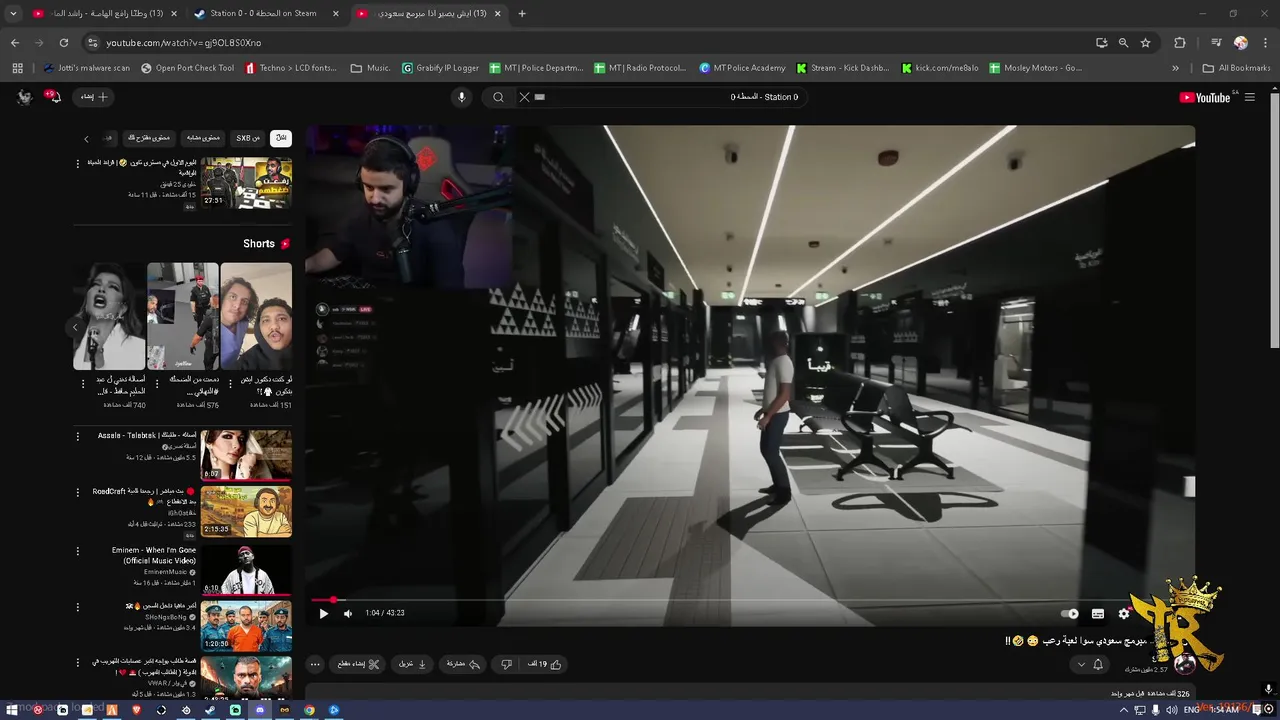Open a new browser tab with plus button
Viewport: 1280px width, 720px height.
[x=522, y=14]
